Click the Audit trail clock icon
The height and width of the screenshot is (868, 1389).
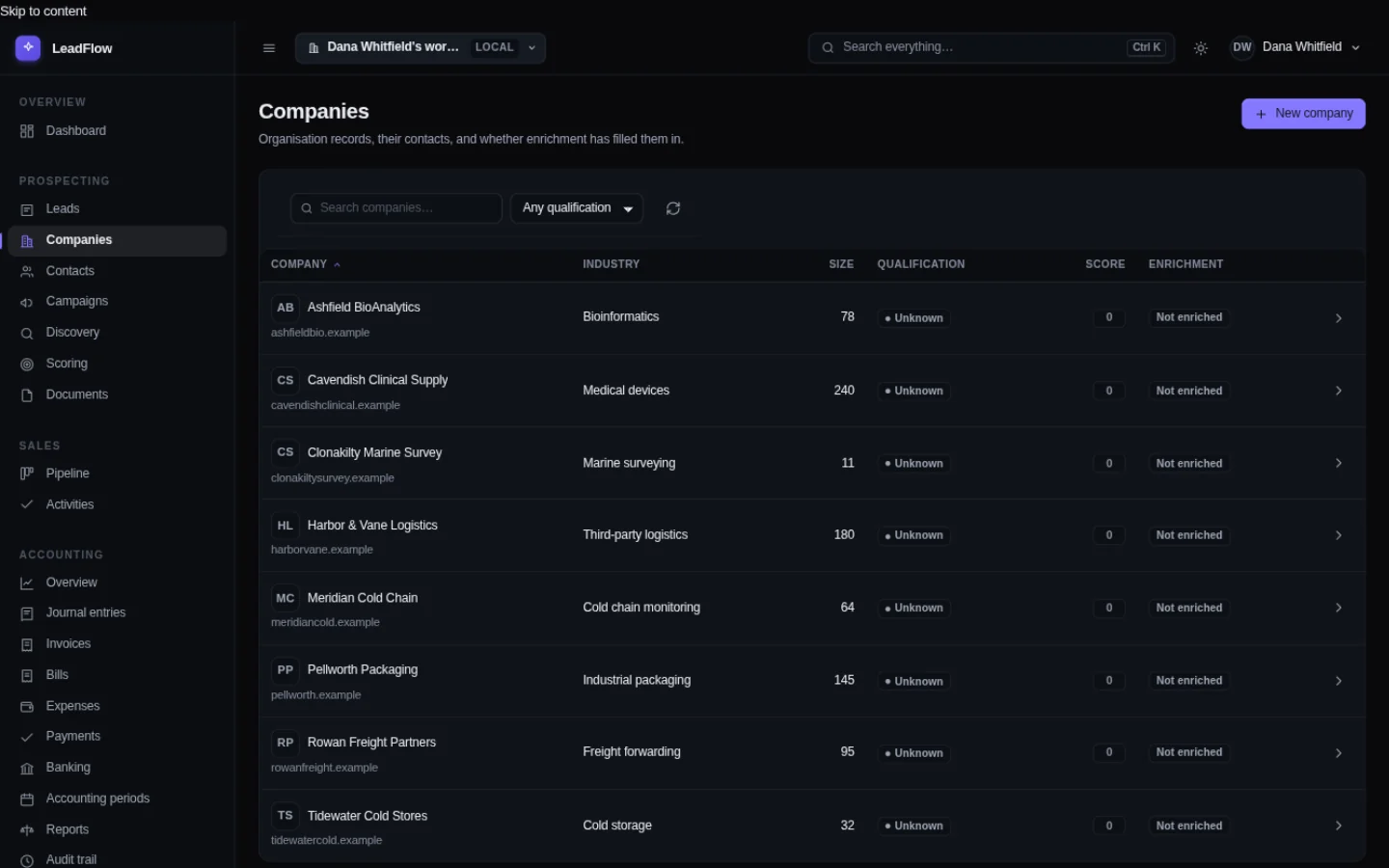(x=27, y=860)
